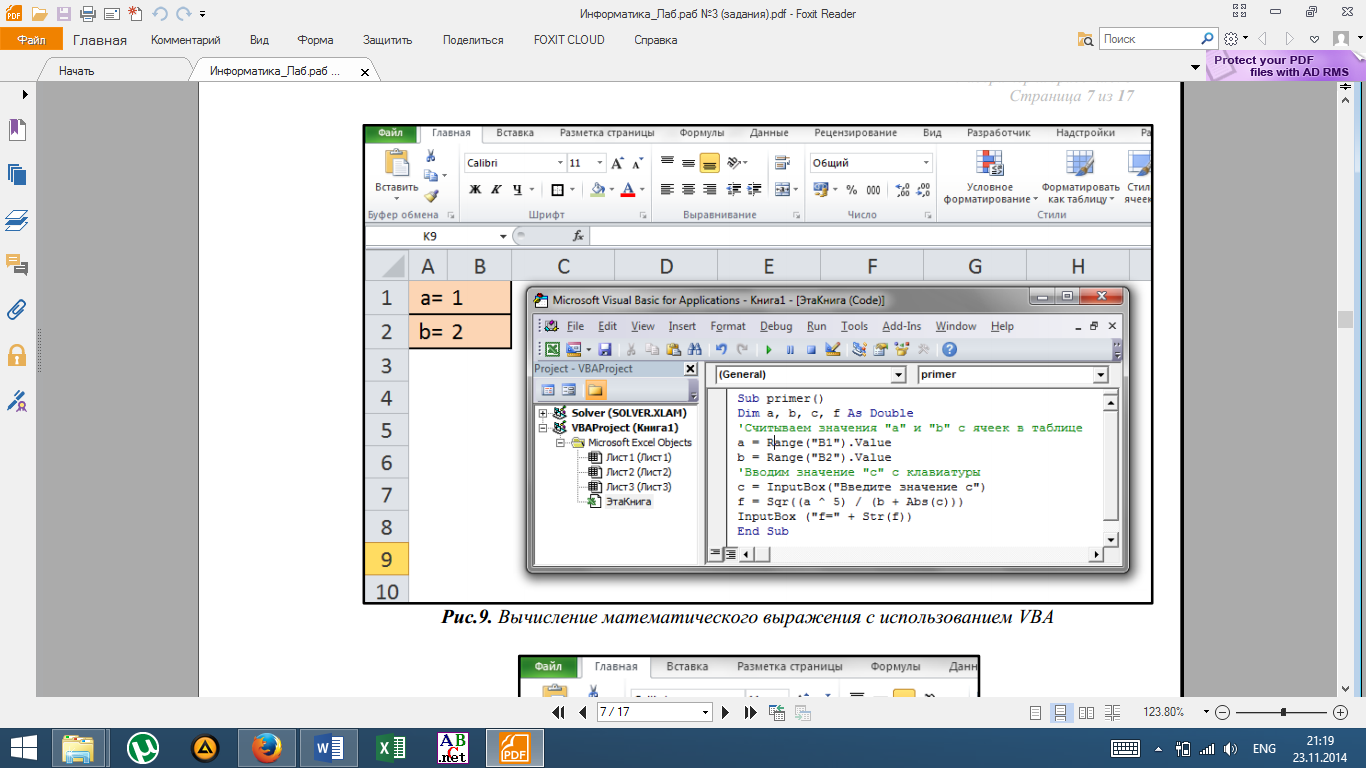Image resolution: width=1366 pixels, height=768 pixels.
Task: Open uTorrent from the taskbar
Action: tap(143, 748)
